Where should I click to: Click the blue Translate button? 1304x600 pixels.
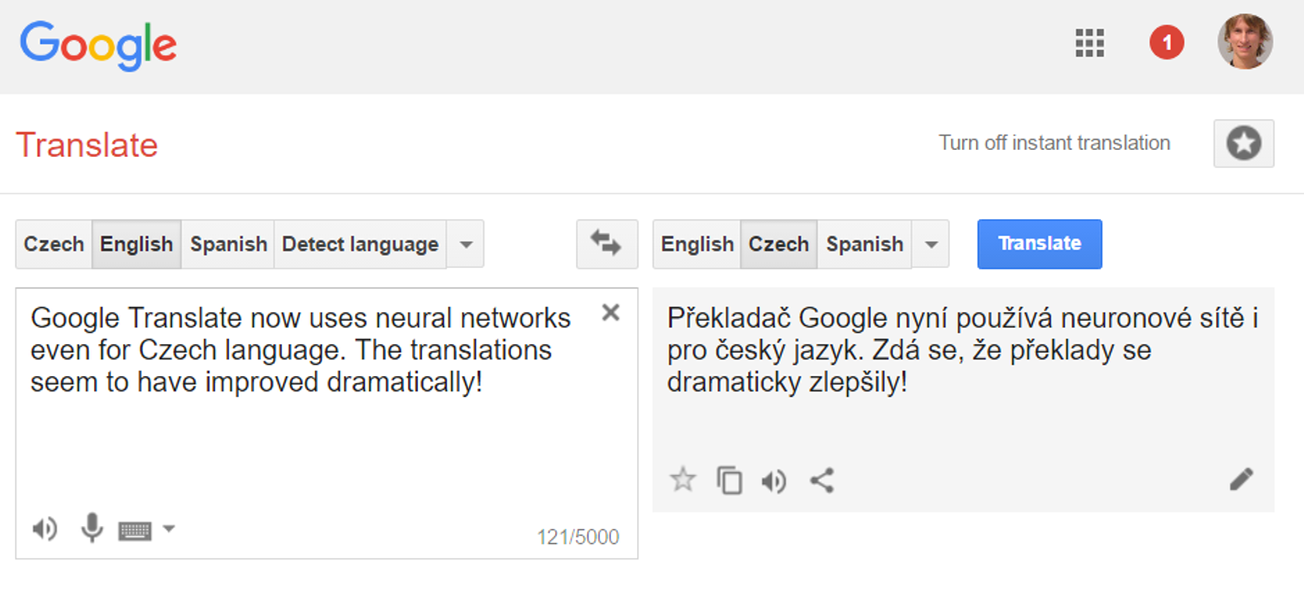[1040, 244]
